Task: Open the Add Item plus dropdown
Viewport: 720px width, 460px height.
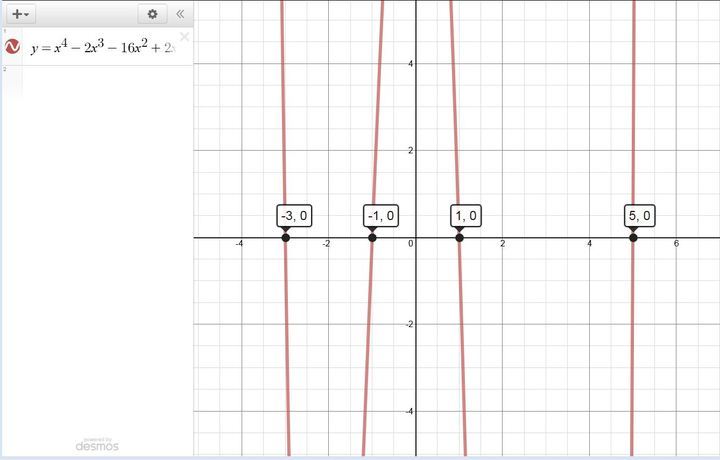Action: (21, 14)
